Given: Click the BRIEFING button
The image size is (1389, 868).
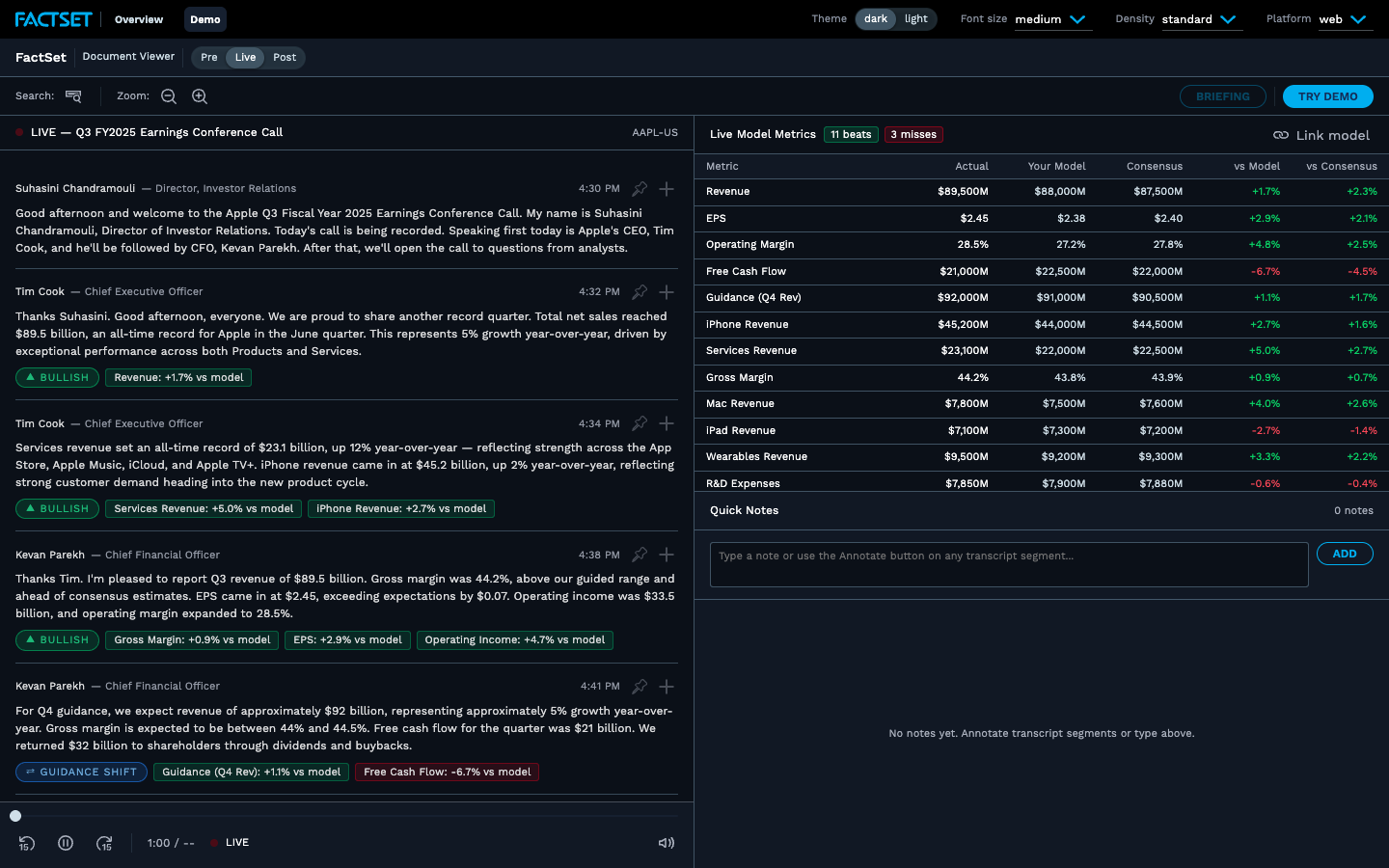Looking at the screenshot, I should (1223, 96).
